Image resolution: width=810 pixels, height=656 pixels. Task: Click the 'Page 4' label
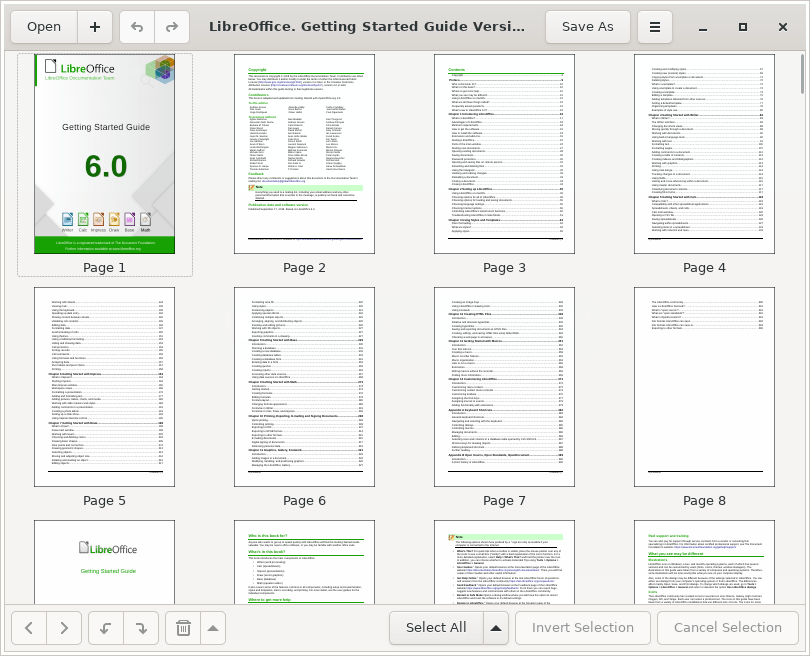click(704, 268)
